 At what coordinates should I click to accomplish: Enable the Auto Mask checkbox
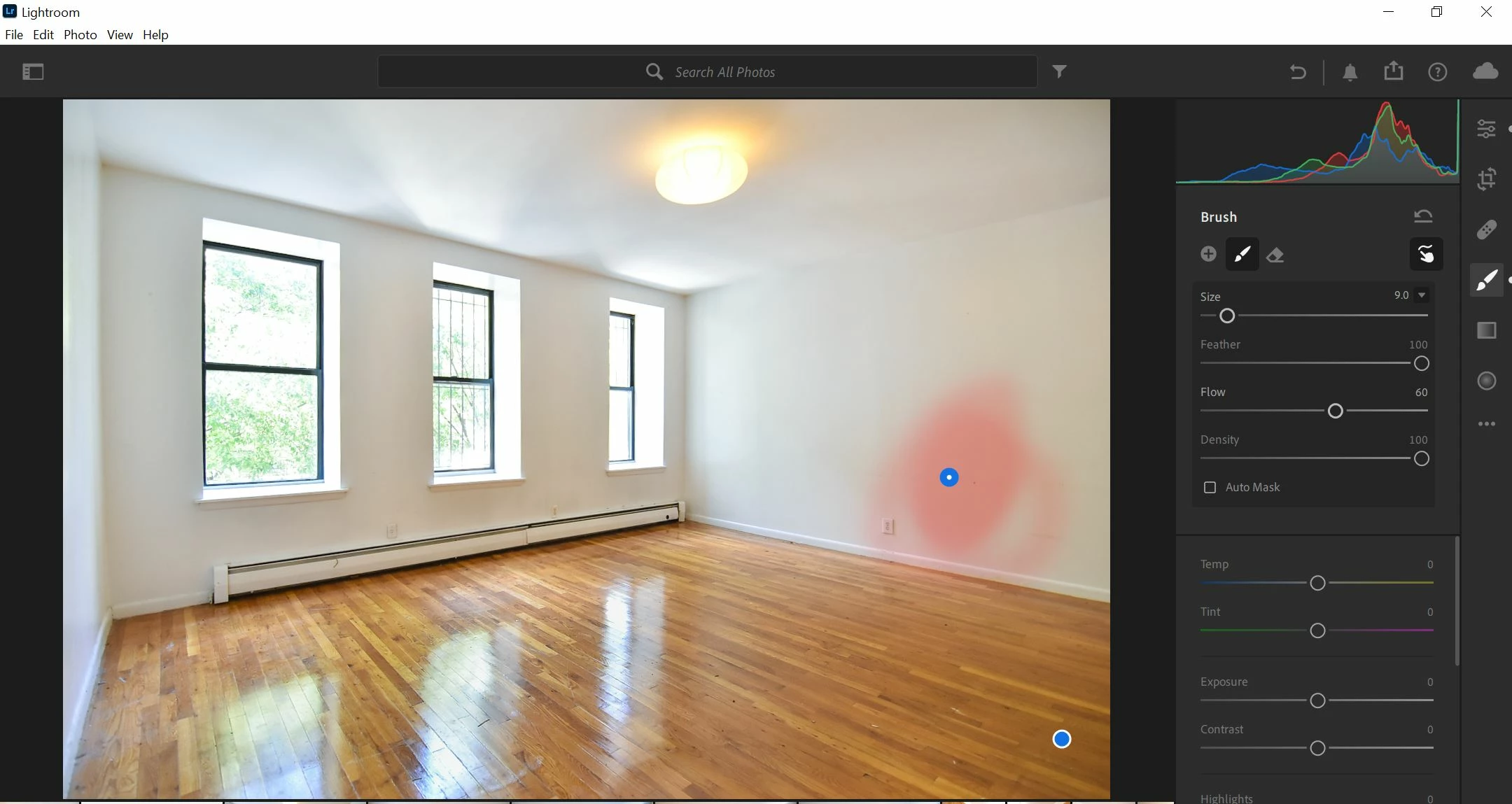(x=1210, y=487)
